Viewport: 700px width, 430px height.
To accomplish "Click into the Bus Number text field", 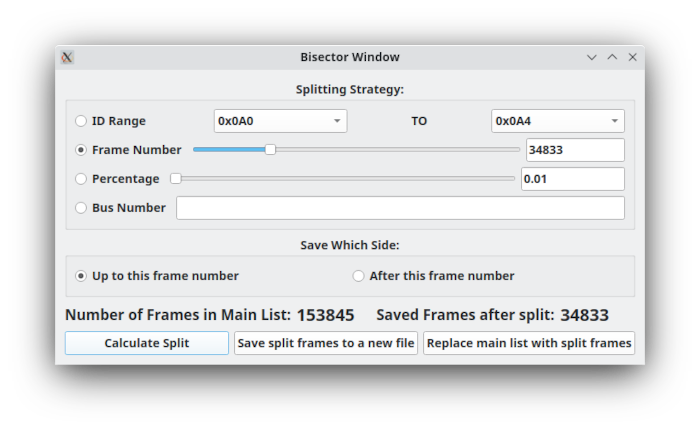I will click(400, 208).
